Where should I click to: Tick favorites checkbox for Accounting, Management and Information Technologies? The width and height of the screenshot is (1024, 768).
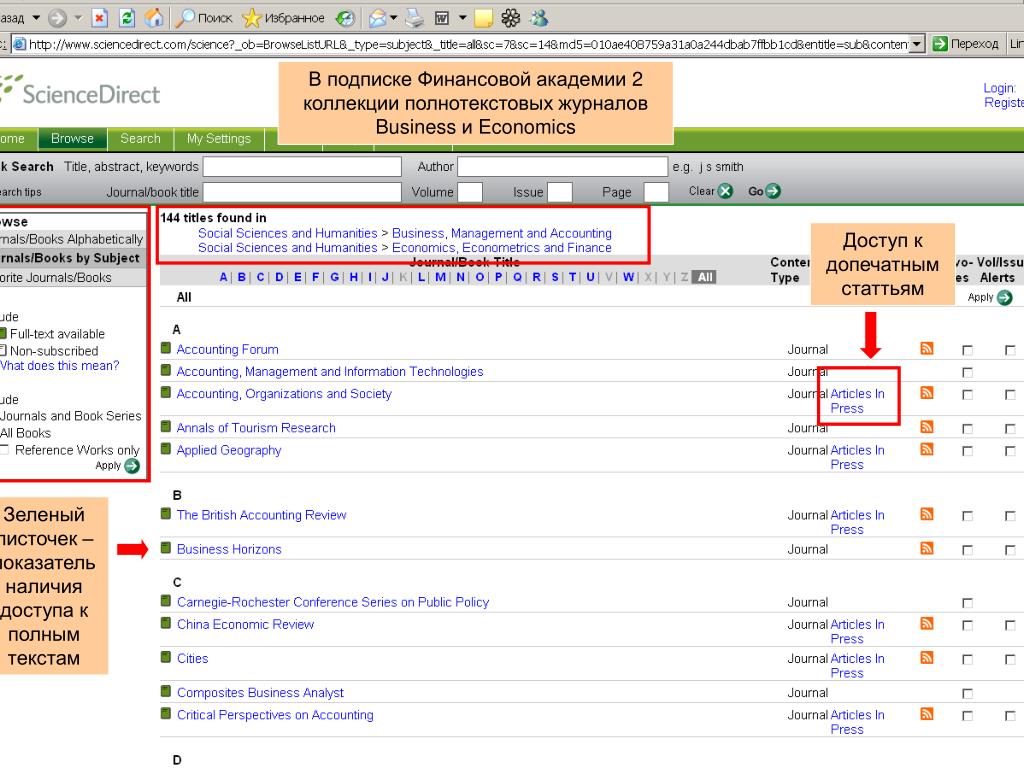pos(967,373)
